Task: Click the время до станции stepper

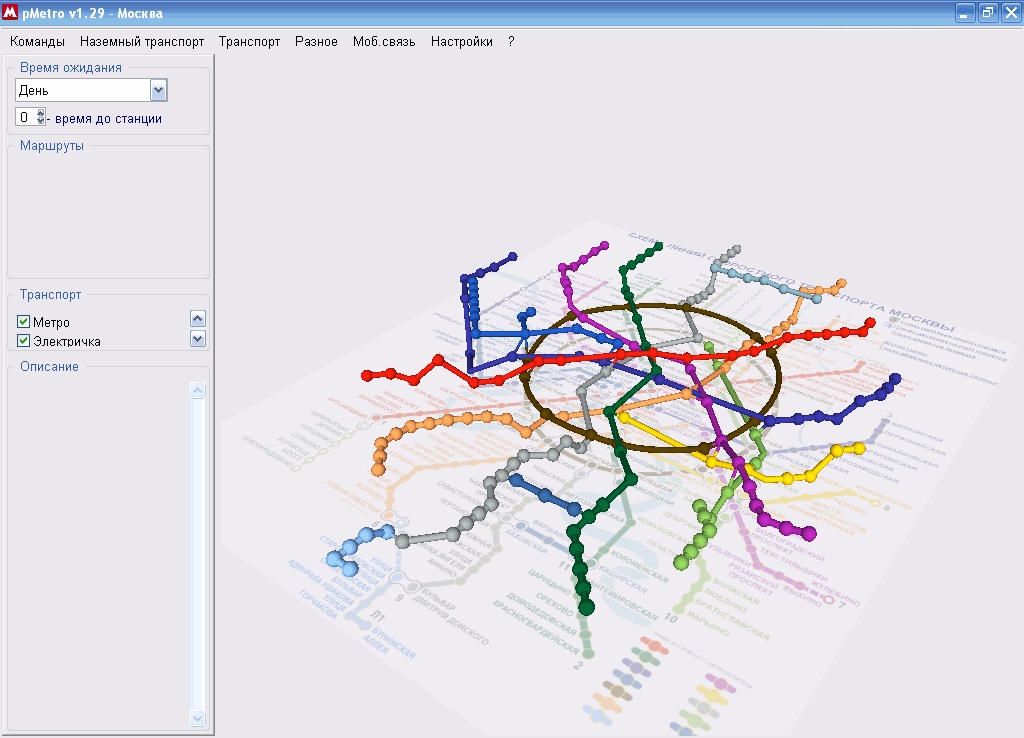Action: [x=40, y=118]
